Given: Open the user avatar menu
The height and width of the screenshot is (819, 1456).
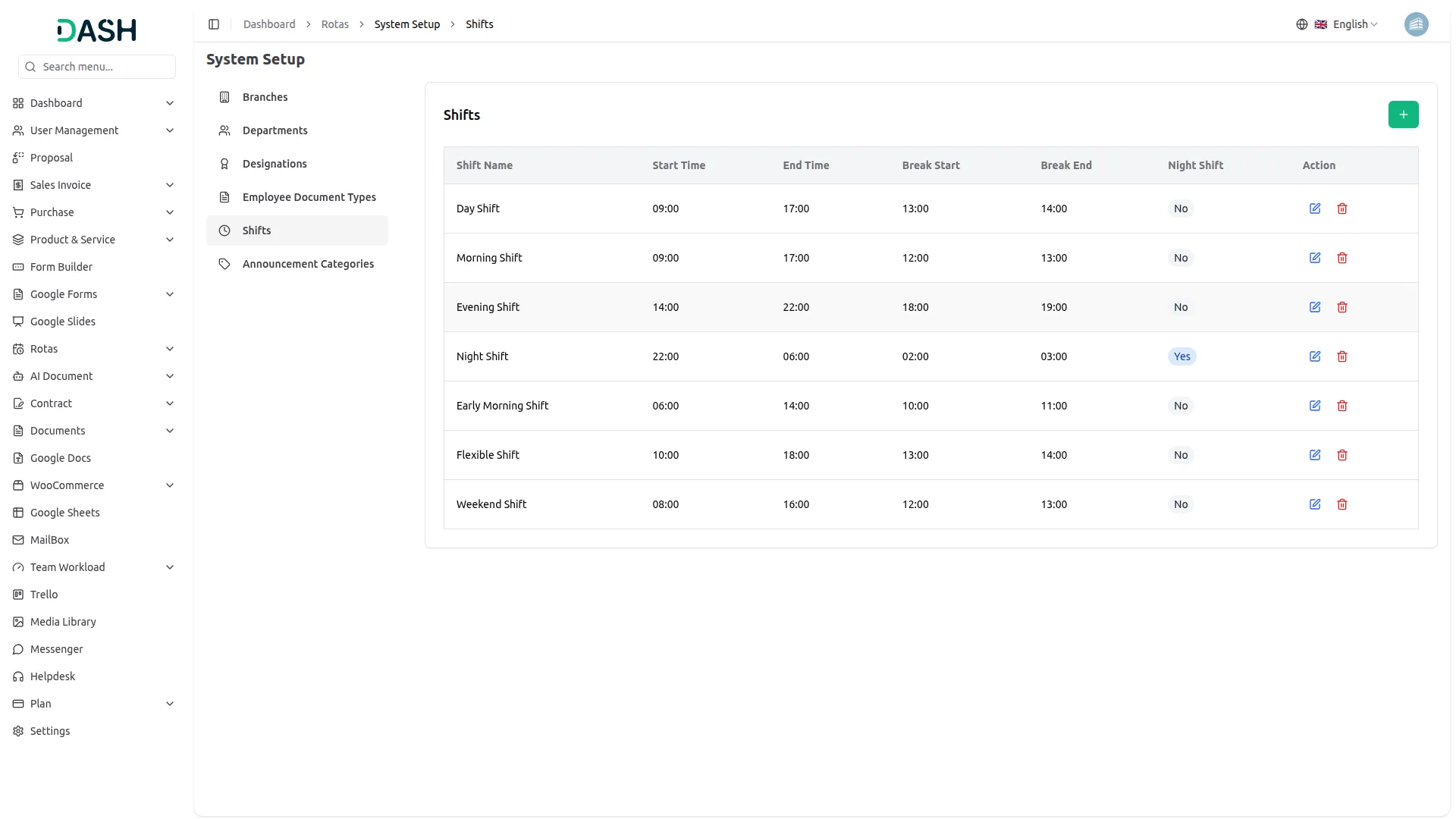Looking at the screenshot, I should pyautogui.click(x=1416, y=24).
